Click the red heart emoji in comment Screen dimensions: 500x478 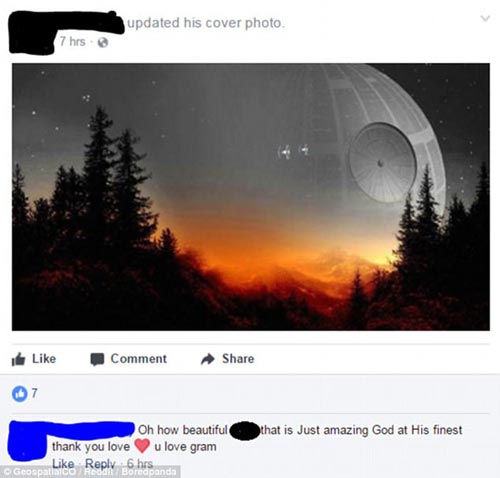click(x=142, y=446)
